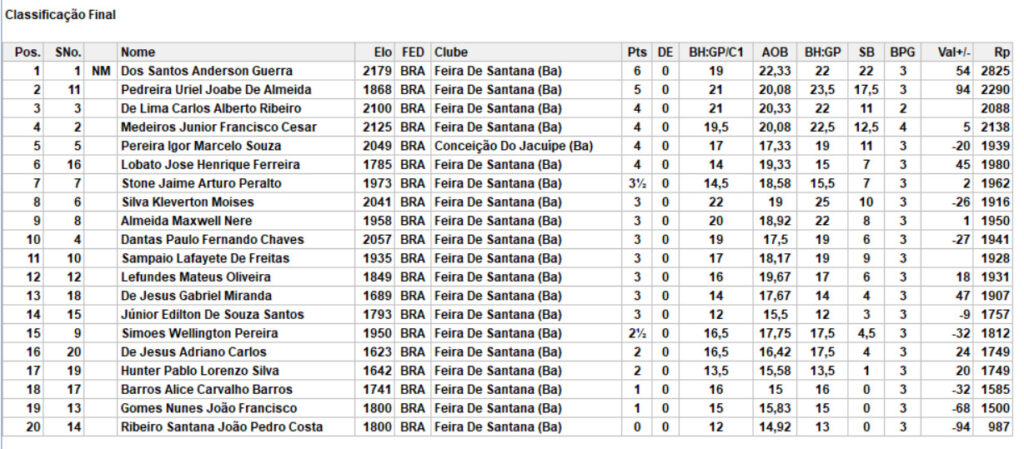Click on Pedreira Uriel Joabe De Almeida
The height and width of the screenshot is (449, 1024).
tap(215, 90)
